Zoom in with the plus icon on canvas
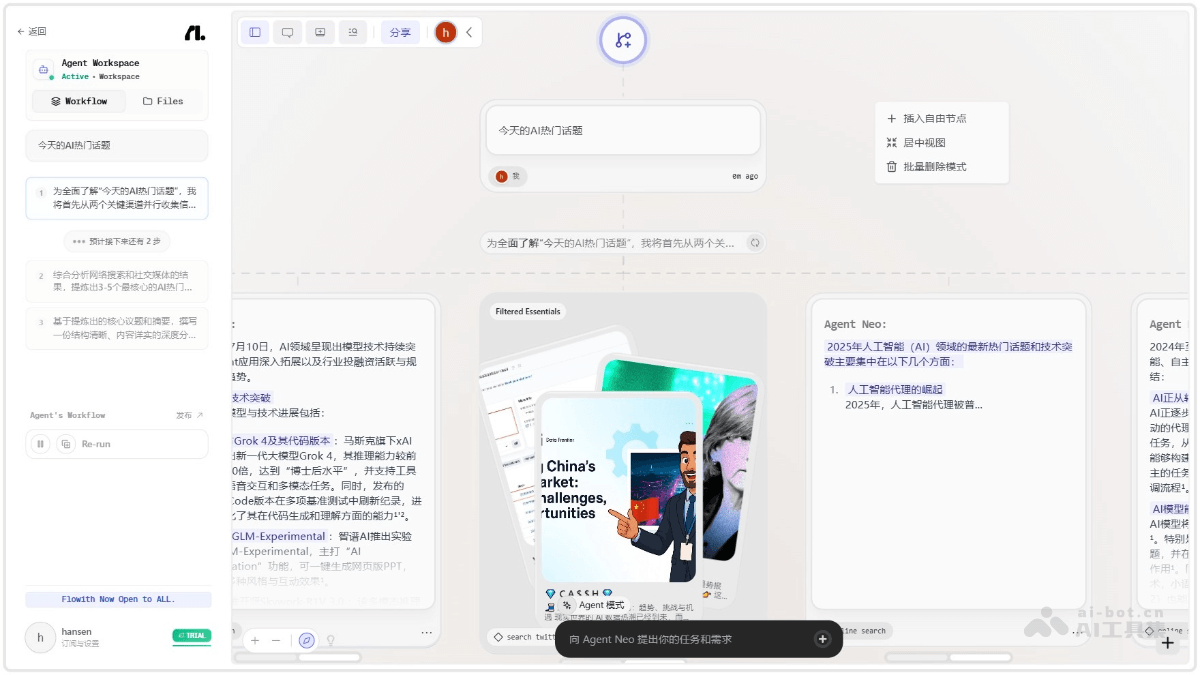1200x675 pixels. click(x=255, y=640)
